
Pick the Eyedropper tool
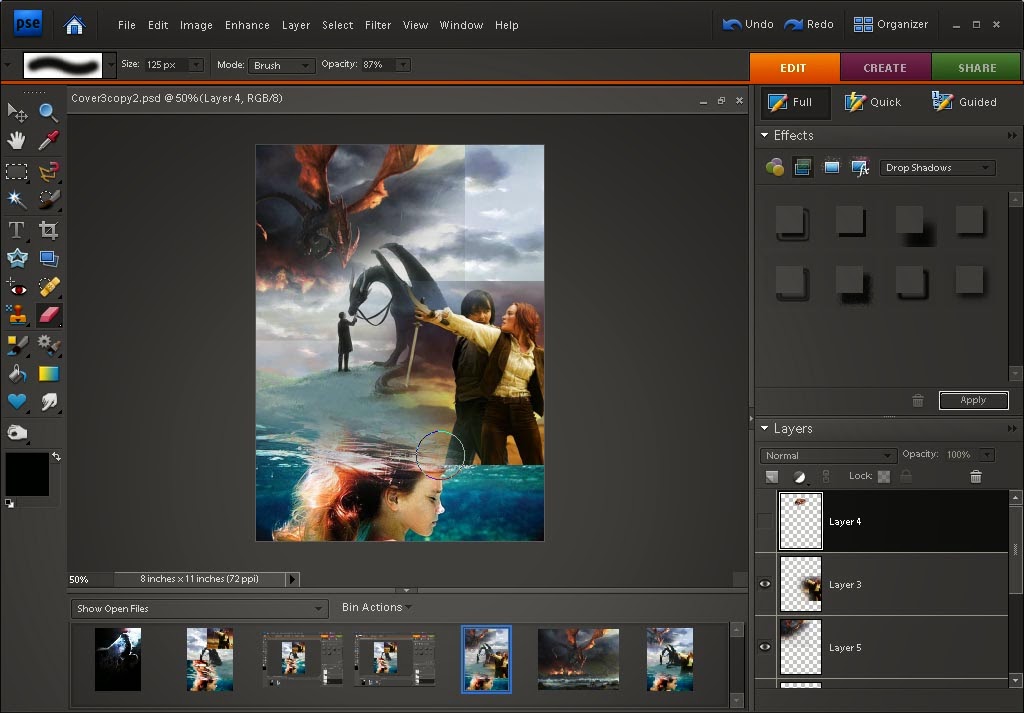click(48, 141)
